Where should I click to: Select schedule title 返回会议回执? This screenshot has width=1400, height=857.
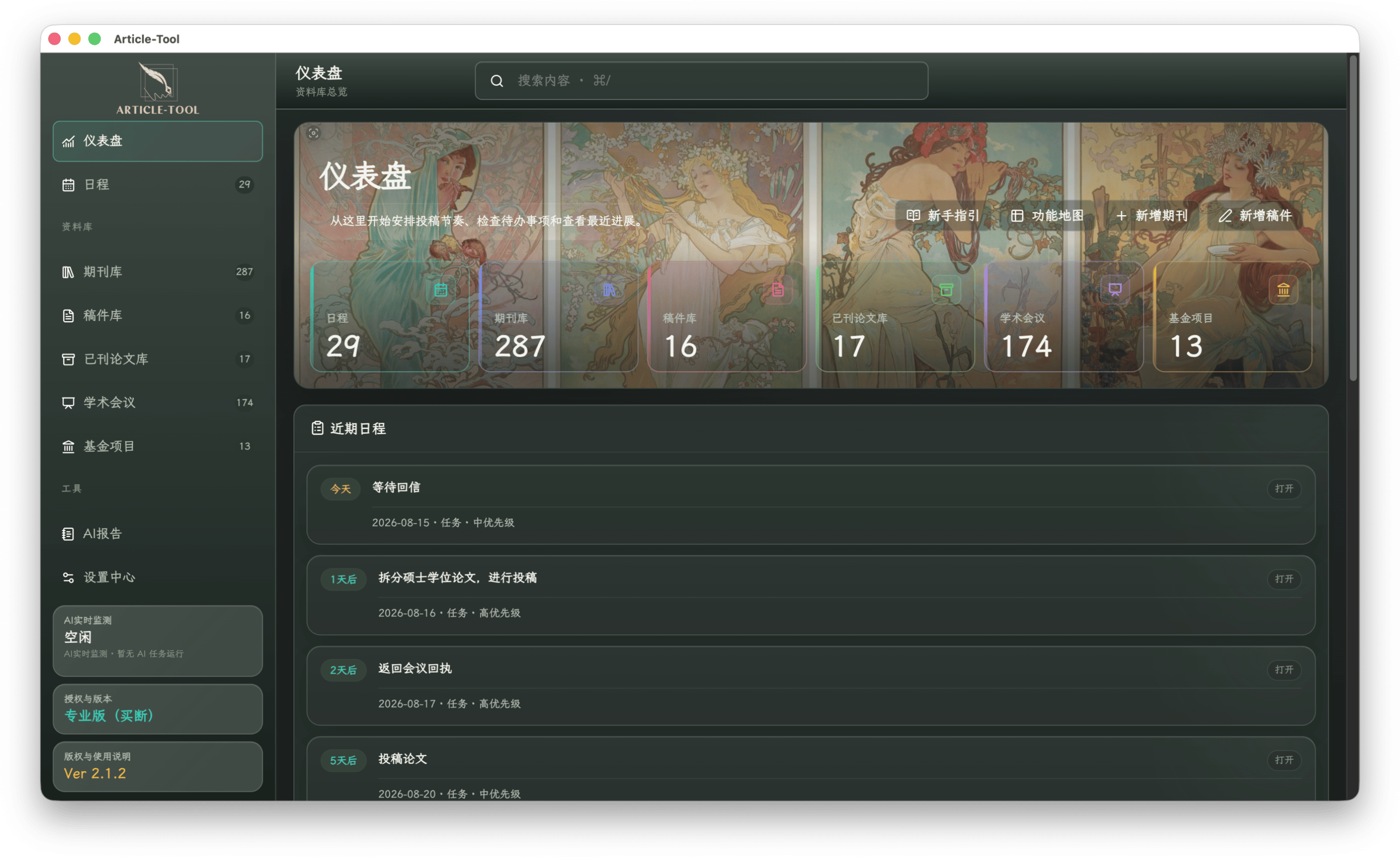coord(415,669)
